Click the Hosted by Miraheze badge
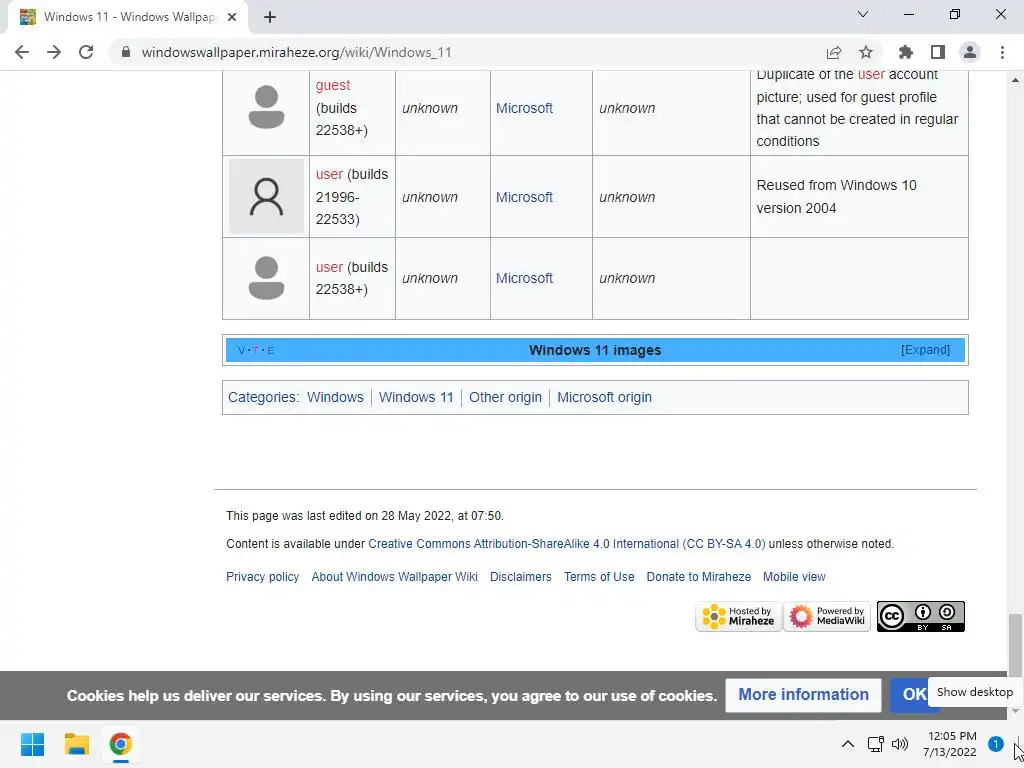Screen dimensions: 1024x768 (738, 616)
